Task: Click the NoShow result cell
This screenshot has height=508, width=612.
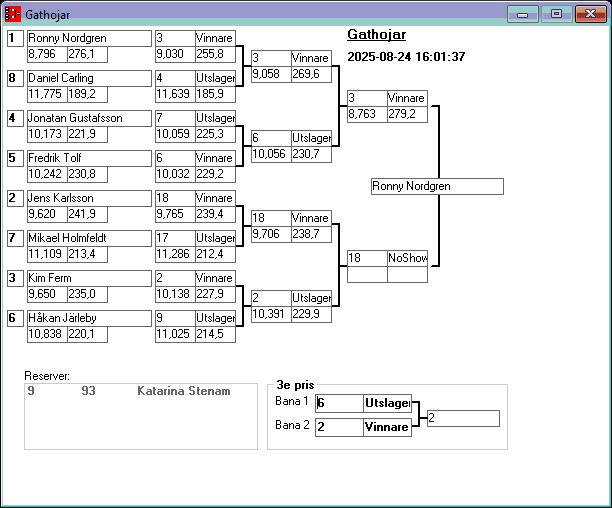Action: (407, 258)
